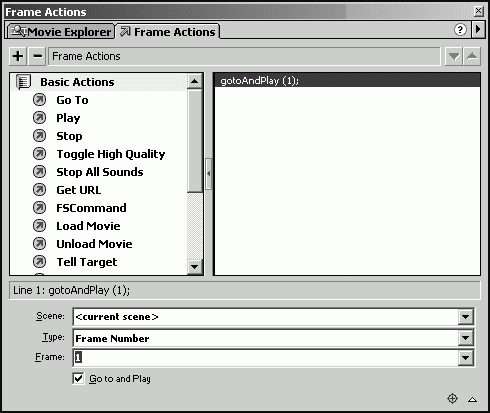Click the Stop All Sounds action icon
The image size is (490, 413).
click(x=39, y=172)
